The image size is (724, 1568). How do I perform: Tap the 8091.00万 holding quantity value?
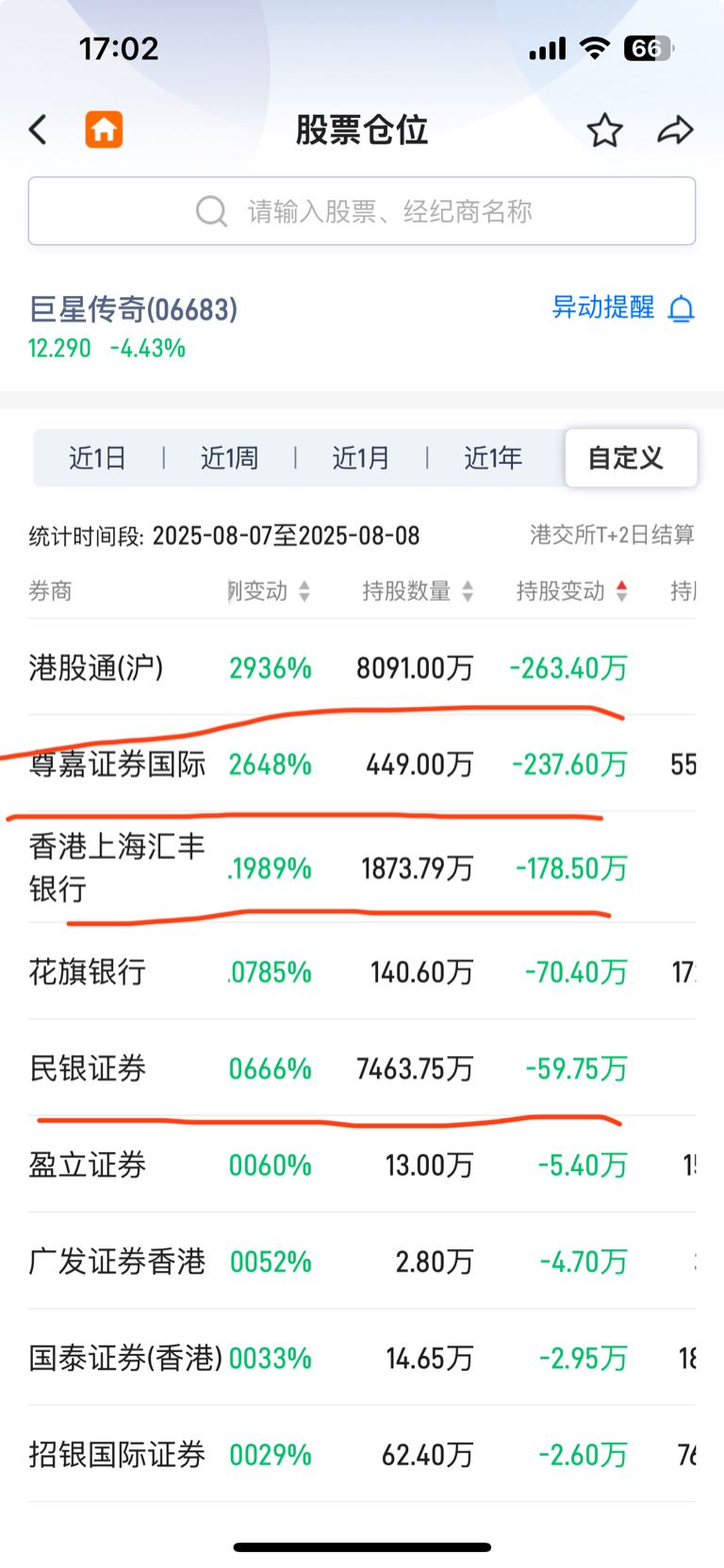pyautogui.click(x=415, y=668)
